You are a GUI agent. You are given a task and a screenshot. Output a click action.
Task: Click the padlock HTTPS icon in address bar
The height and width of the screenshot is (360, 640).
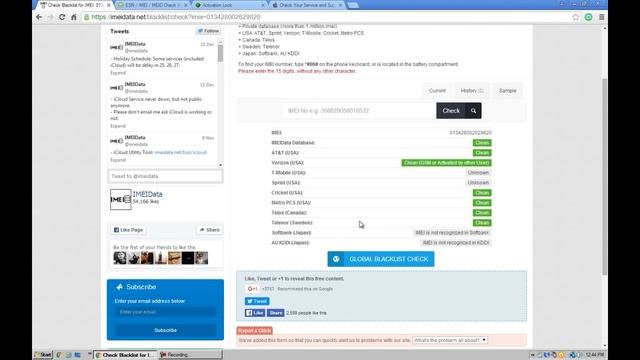point(87,17)
